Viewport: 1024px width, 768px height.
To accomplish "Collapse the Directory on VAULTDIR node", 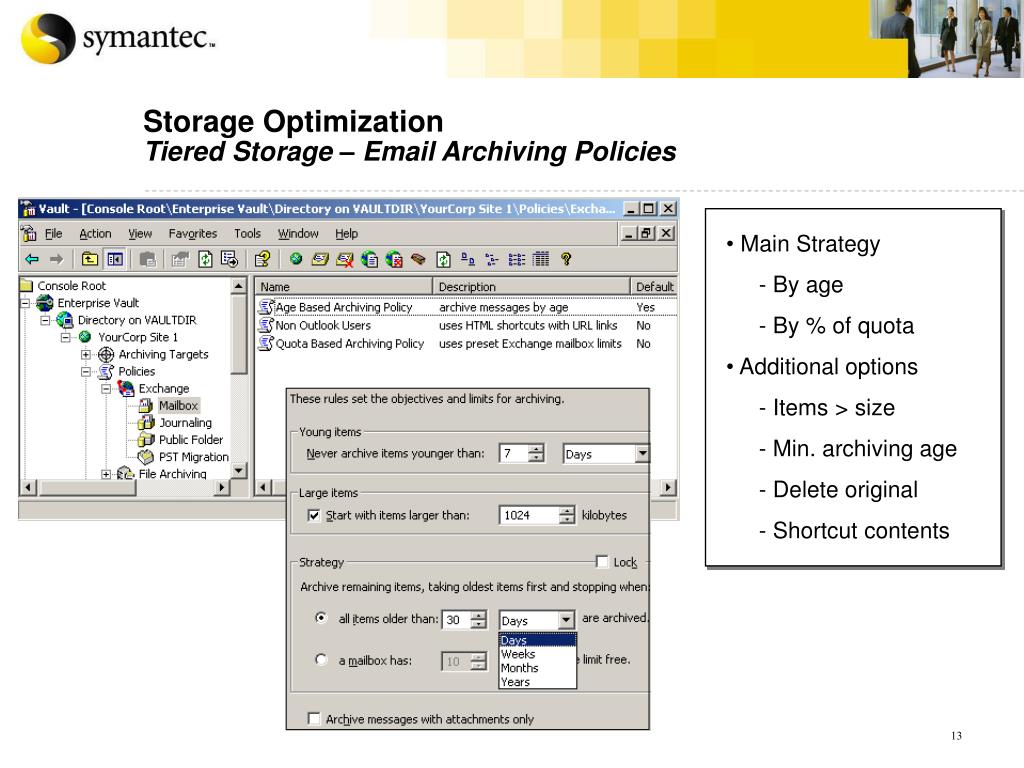I will [x=45, y=320].
